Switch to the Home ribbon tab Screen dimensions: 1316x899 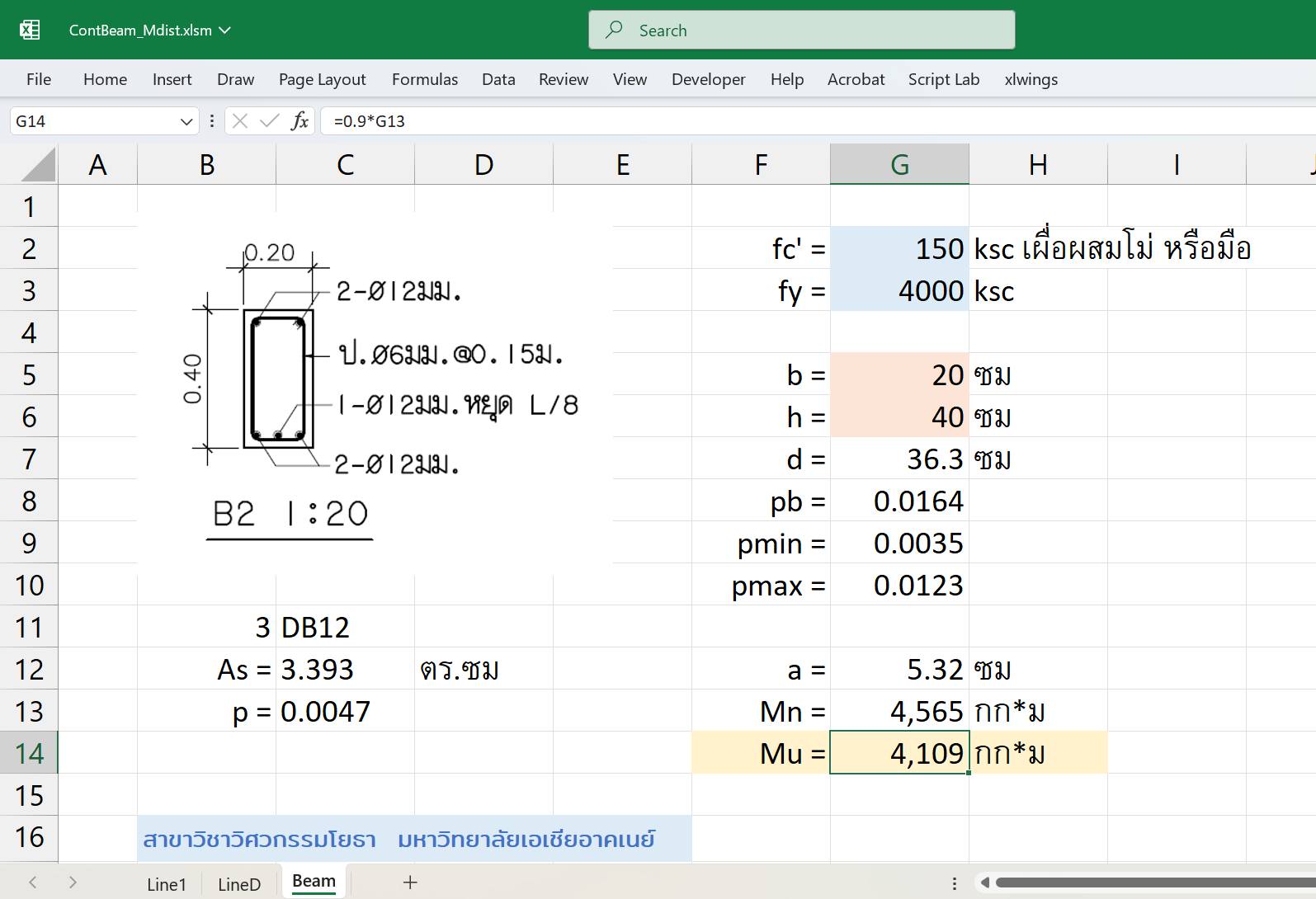[x=105, y=79]
